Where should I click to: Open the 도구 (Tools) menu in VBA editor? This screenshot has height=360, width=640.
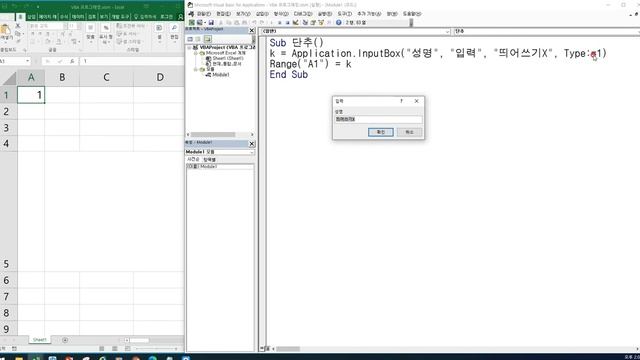344,14
